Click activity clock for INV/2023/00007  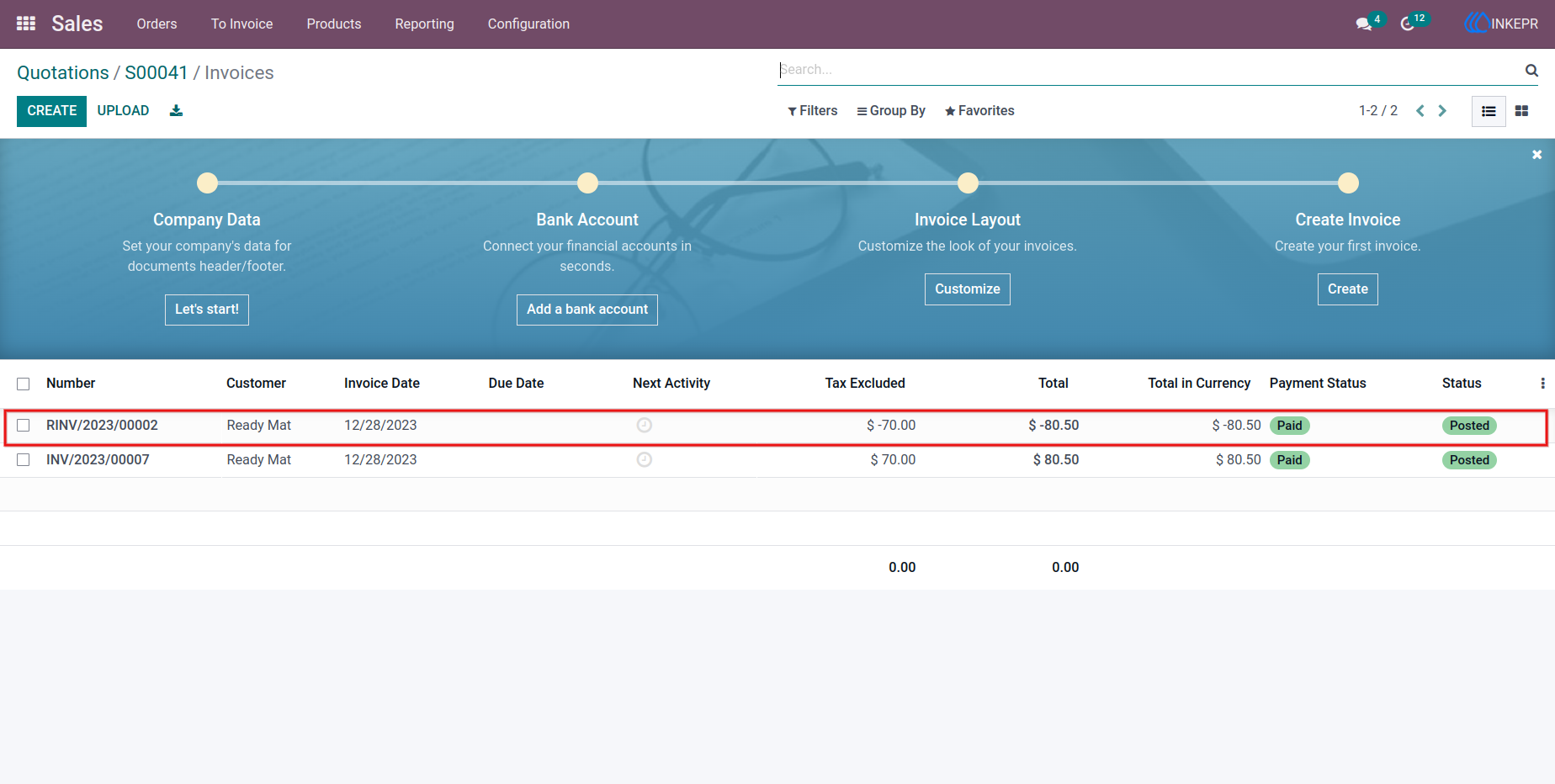645,460
